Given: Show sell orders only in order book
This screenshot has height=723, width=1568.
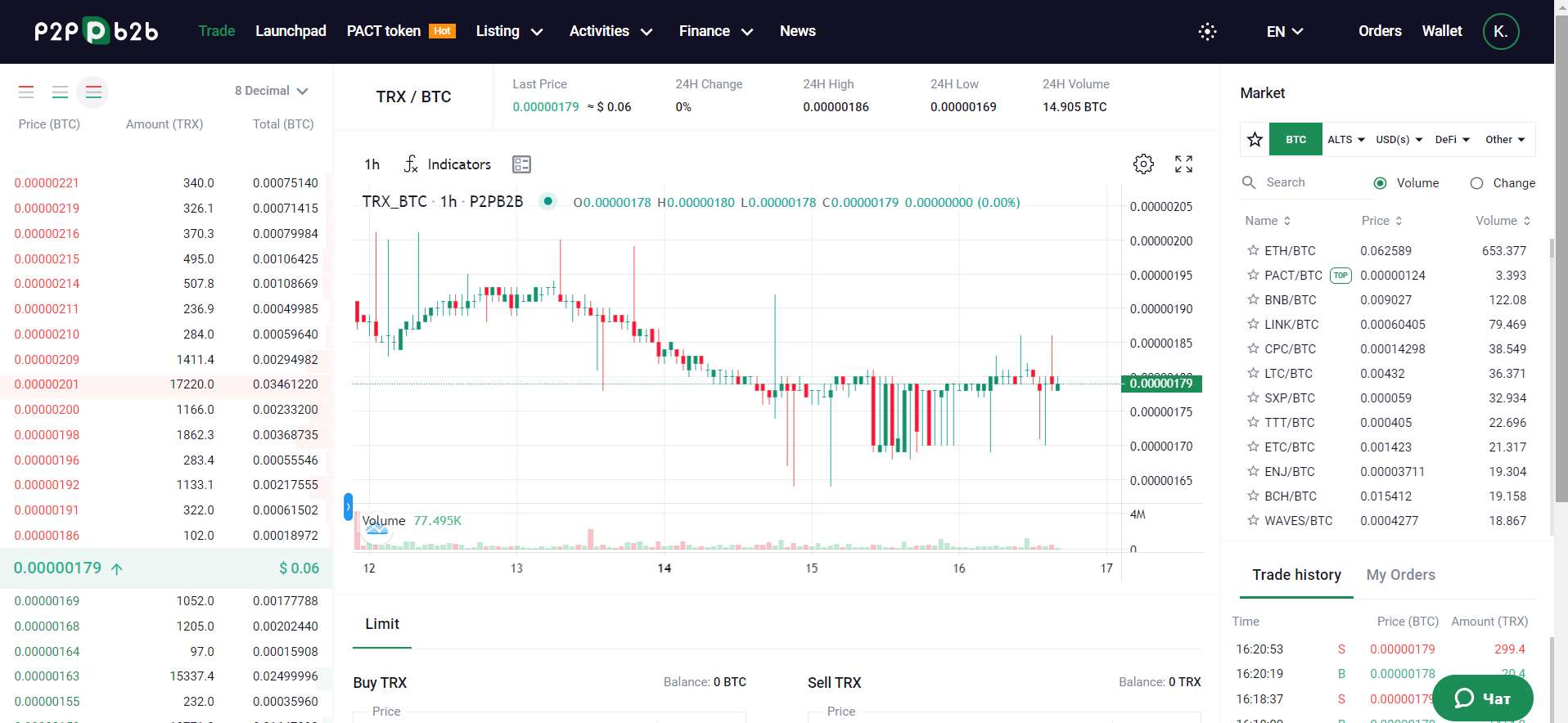Looking at the screenshot, I should [x=26, y=92].
